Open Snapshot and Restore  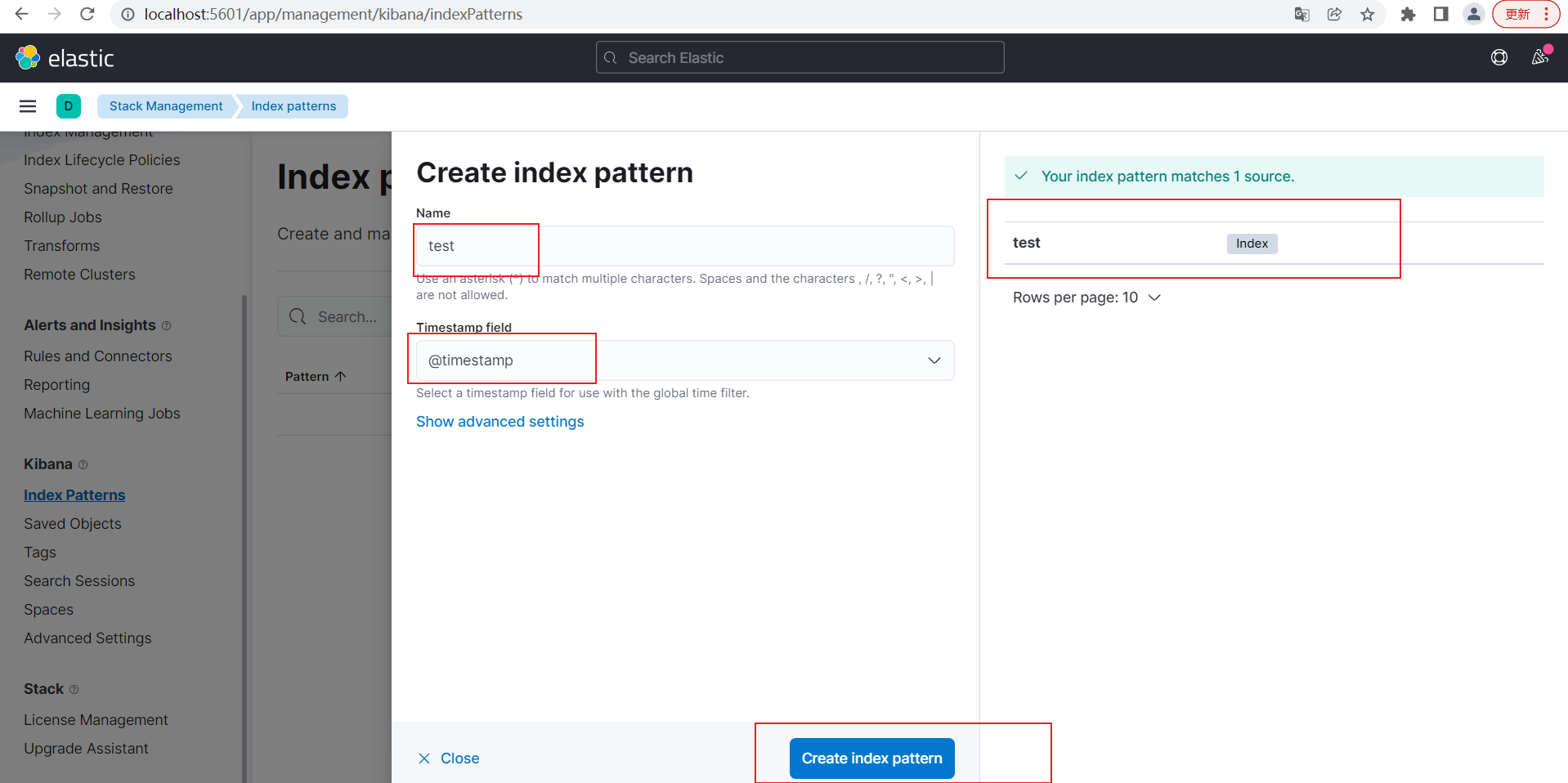pos(98,189)
